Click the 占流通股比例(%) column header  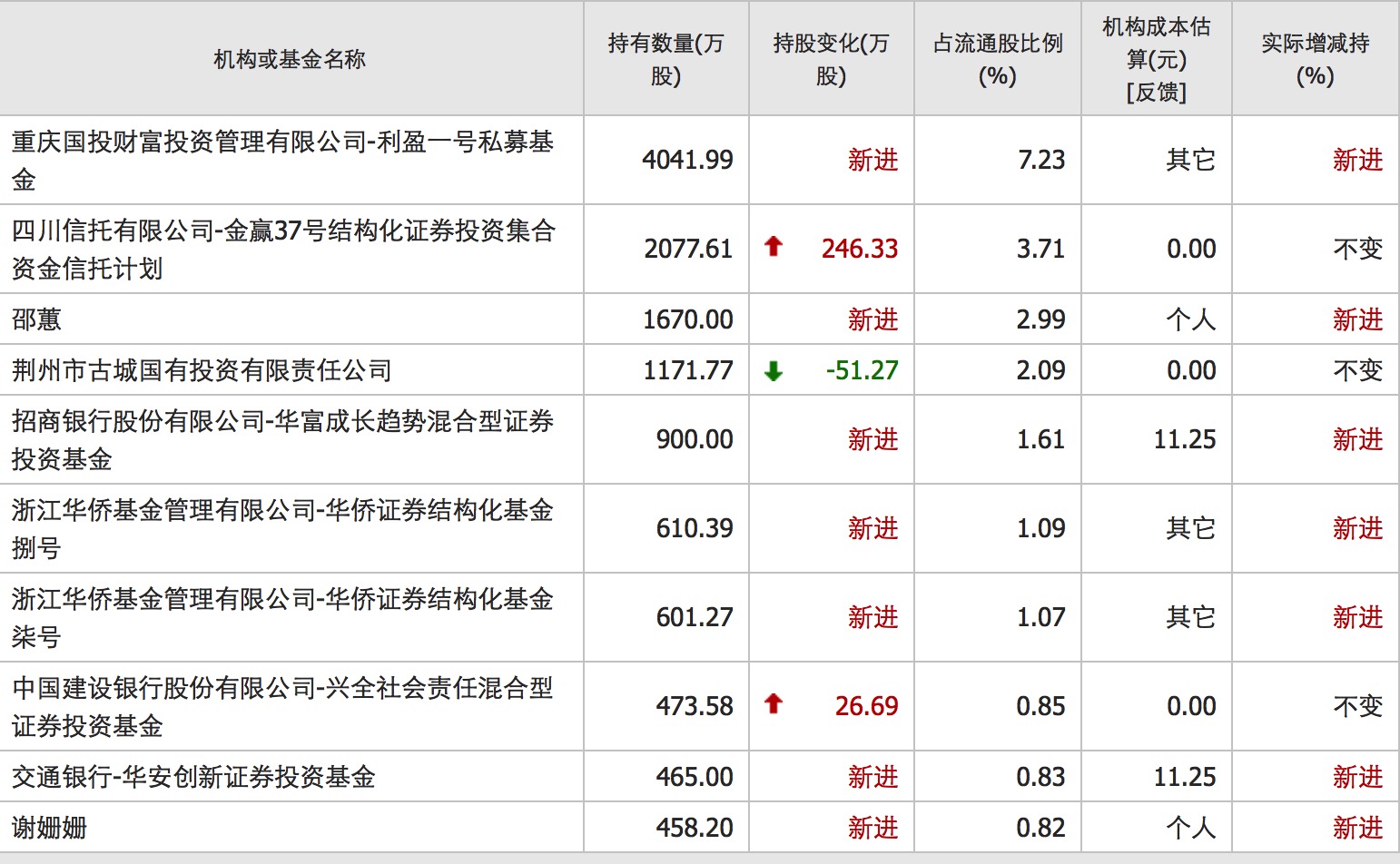click(996, 59)
